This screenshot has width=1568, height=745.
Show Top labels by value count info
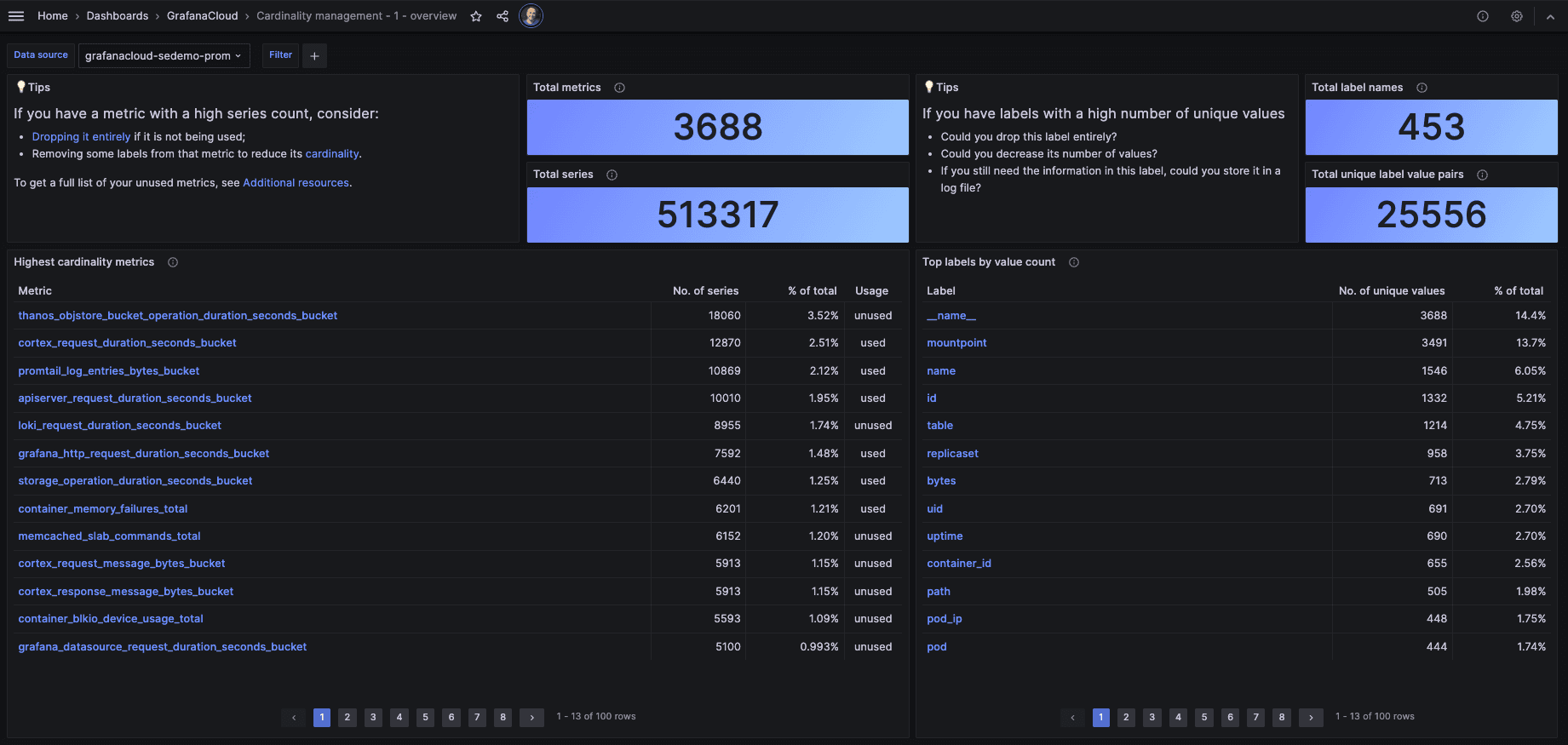[1073, 262]
